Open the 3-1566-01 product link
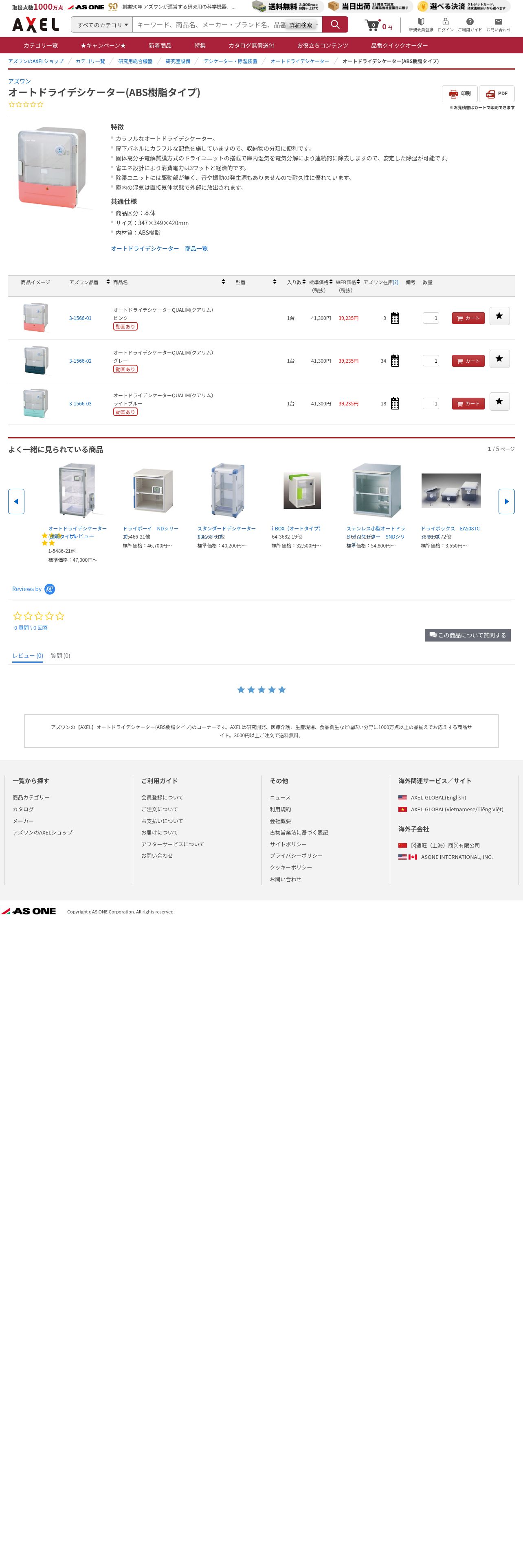Viewport: 523px width, 1568px height. (80, 318)
